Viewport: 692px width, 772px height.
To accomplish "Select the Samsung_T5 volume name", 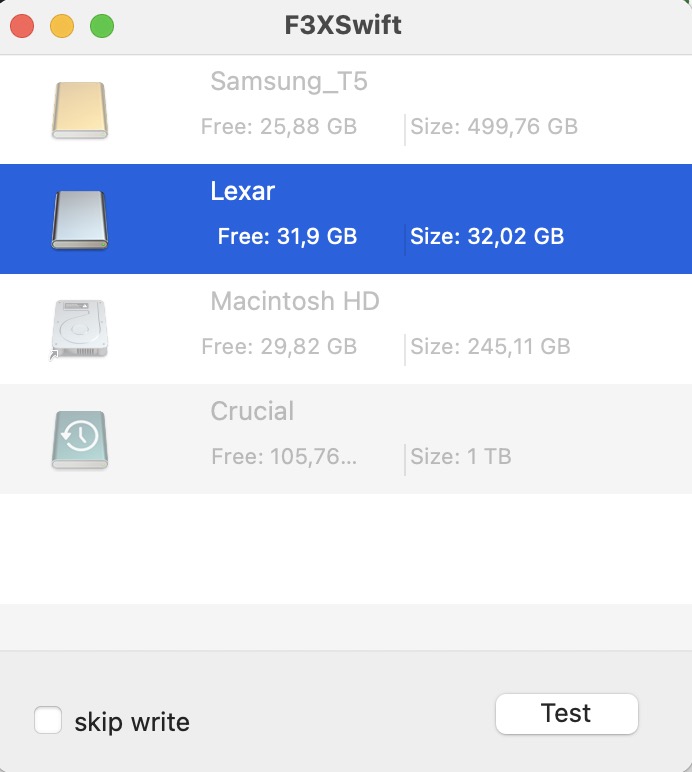I will pos(289,81).
